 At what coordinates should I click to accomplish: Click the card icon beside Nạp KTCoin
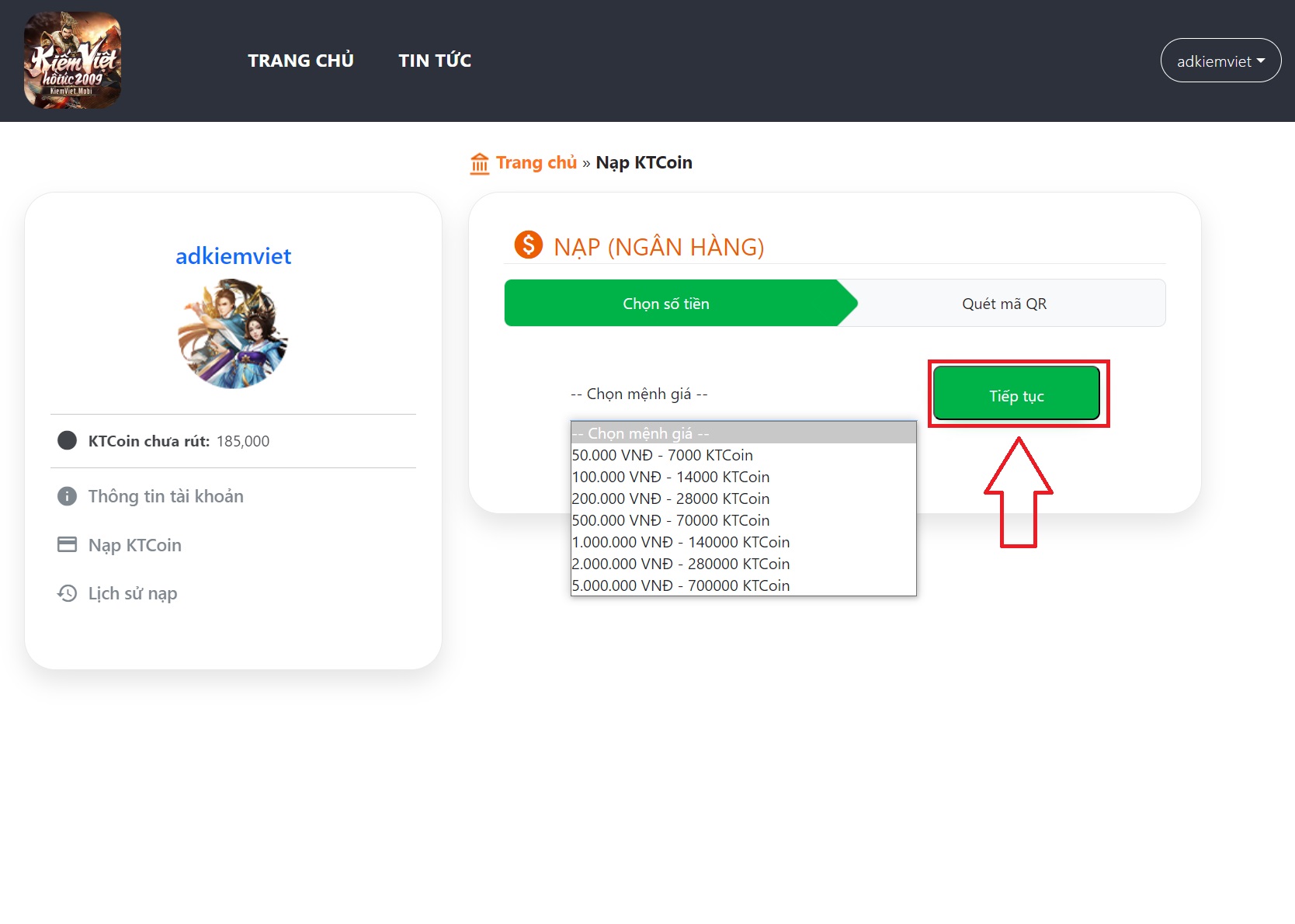(68, 545)
